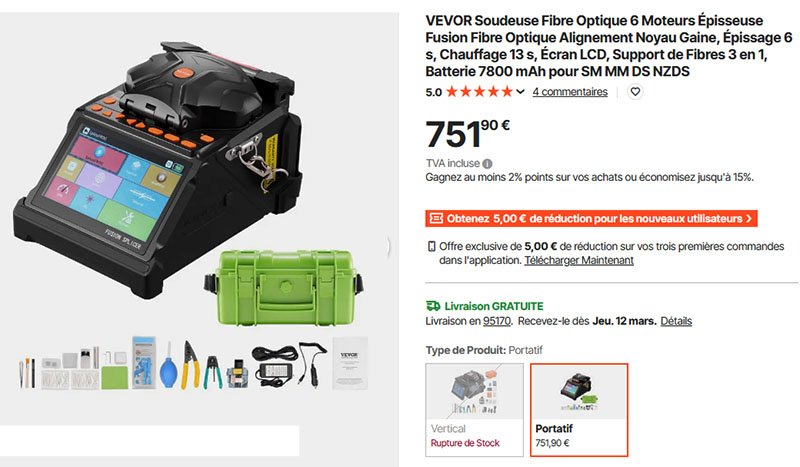
Task: Click the Portatif variant thumbnail image
Action: click(x=579, y=392)
